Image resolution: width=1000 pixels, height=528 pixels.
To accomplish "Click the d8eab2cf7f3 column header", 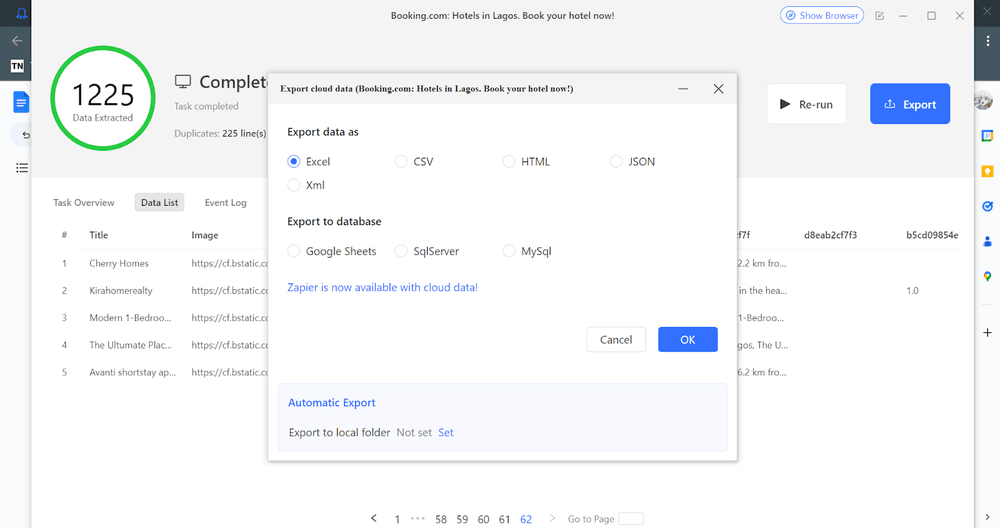I will pos(830,235).
